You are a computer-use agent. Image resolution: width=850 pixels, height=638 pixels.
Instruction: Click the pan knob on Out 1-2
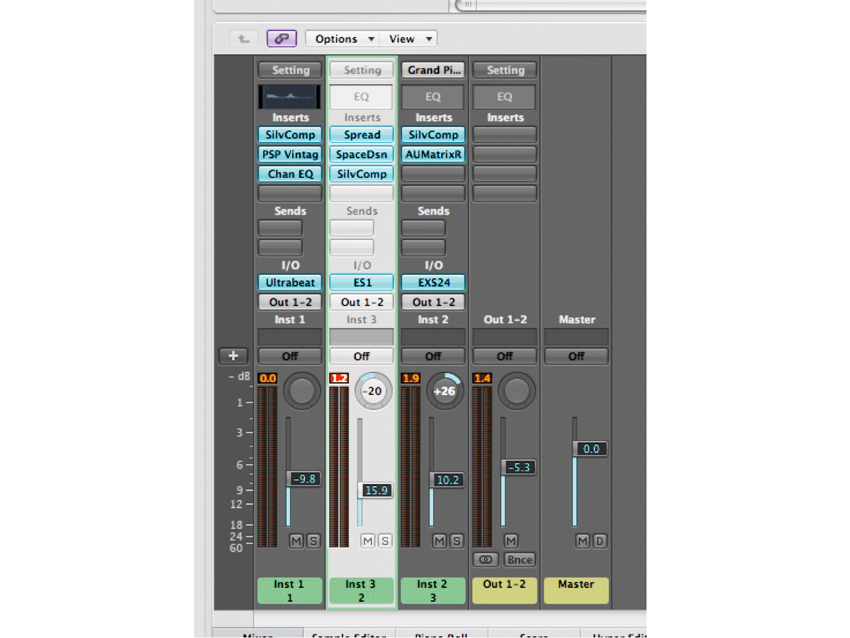(x=516, y=390)
